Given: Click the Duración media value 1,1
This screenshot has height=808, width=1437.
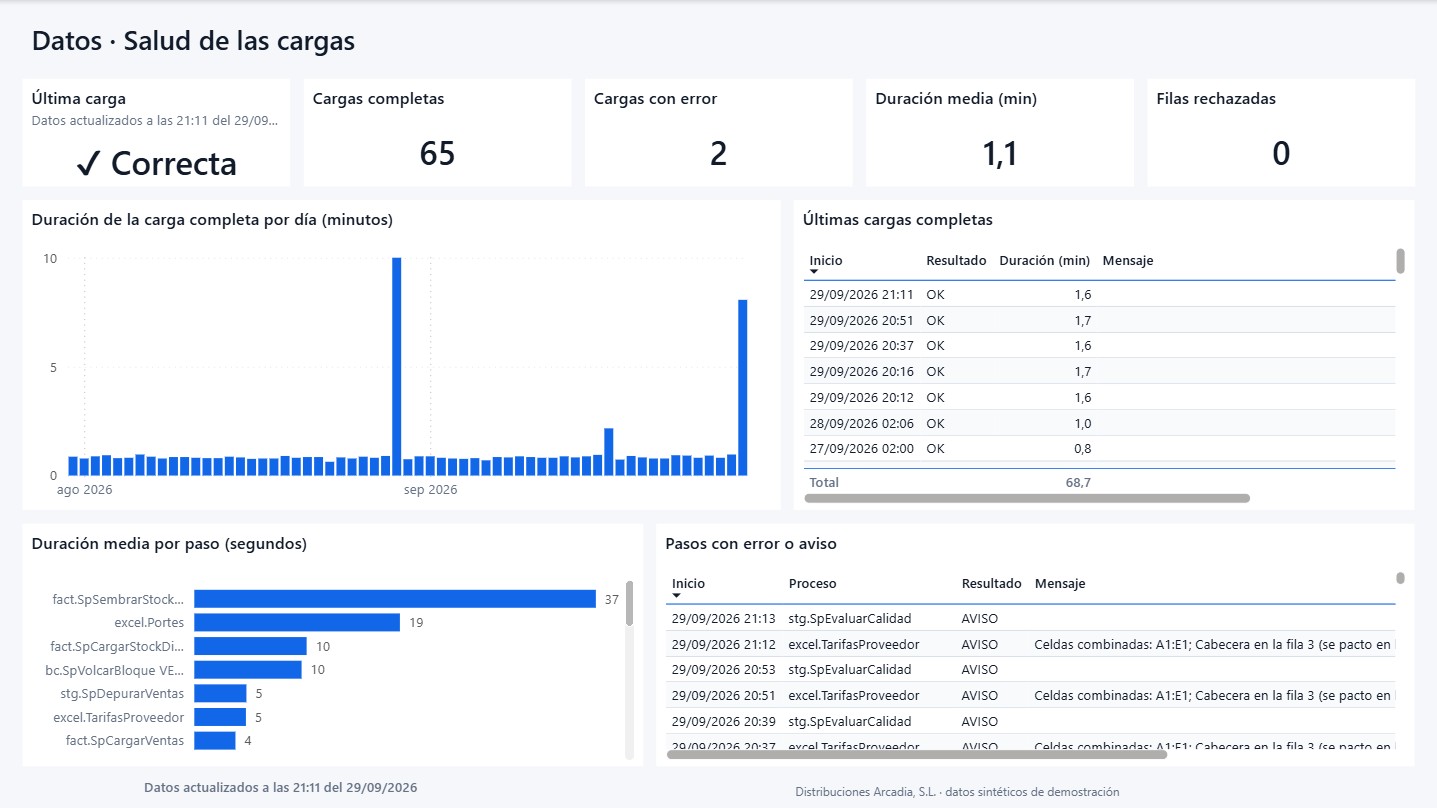Looking at the screenshot, I should [x=1000, y=154].
